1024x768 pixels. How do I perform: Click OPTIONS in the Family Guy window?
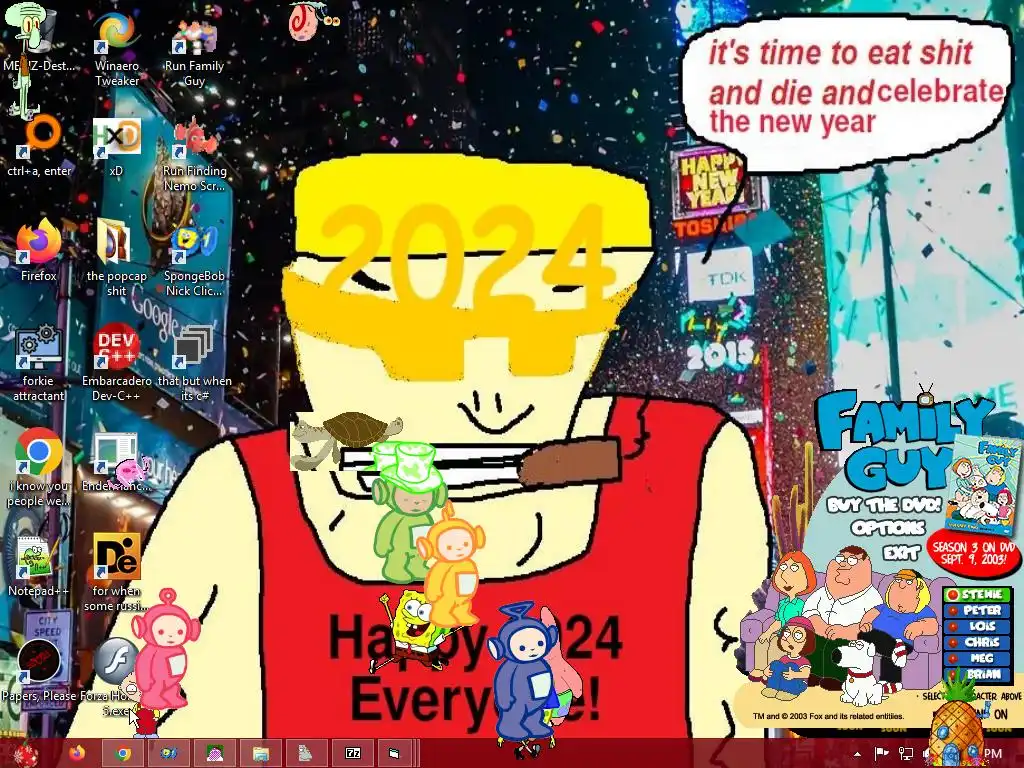pos(888,528)
